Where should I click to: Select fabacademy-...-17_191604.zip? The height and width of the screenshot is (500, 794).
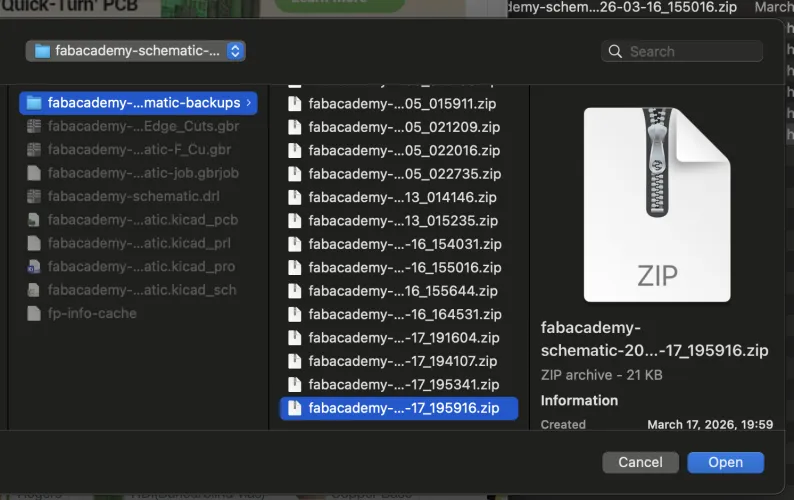tap(399, 337)
